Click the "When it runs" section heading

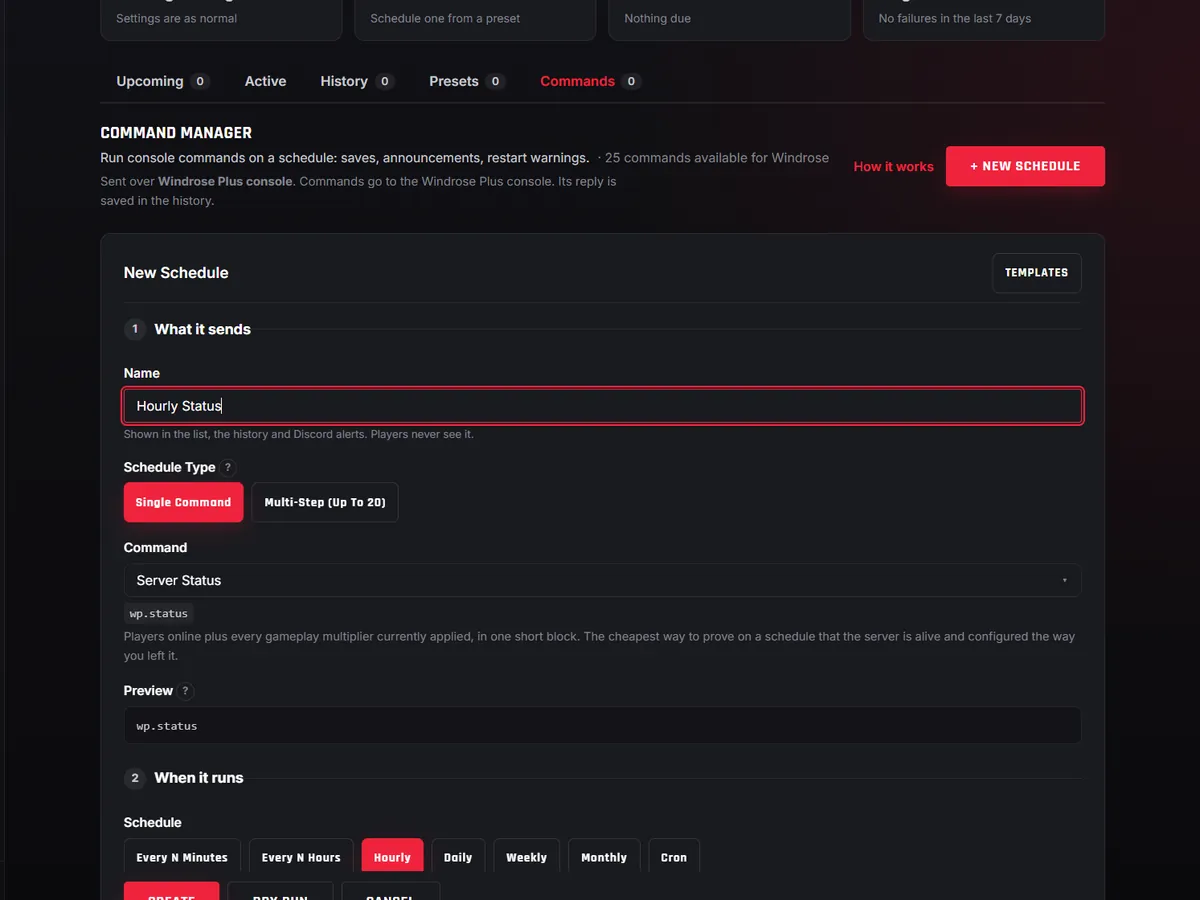point(198,778)
